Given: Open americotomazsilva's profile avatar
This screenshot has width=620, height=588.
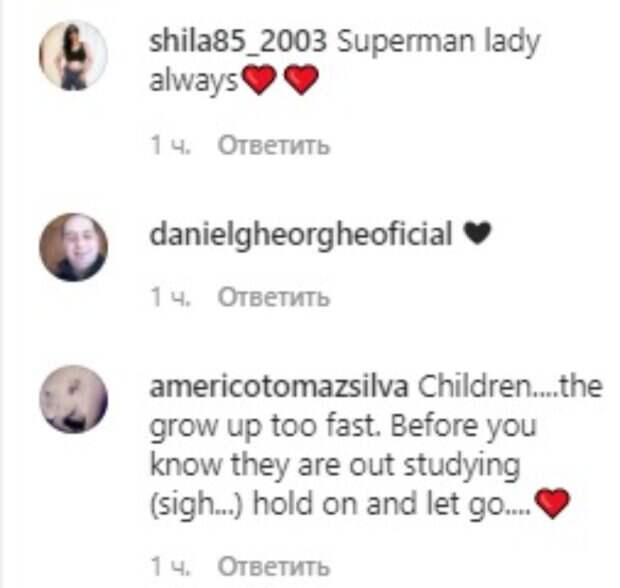Looking at the screenshot, I should tap(73, 399).
